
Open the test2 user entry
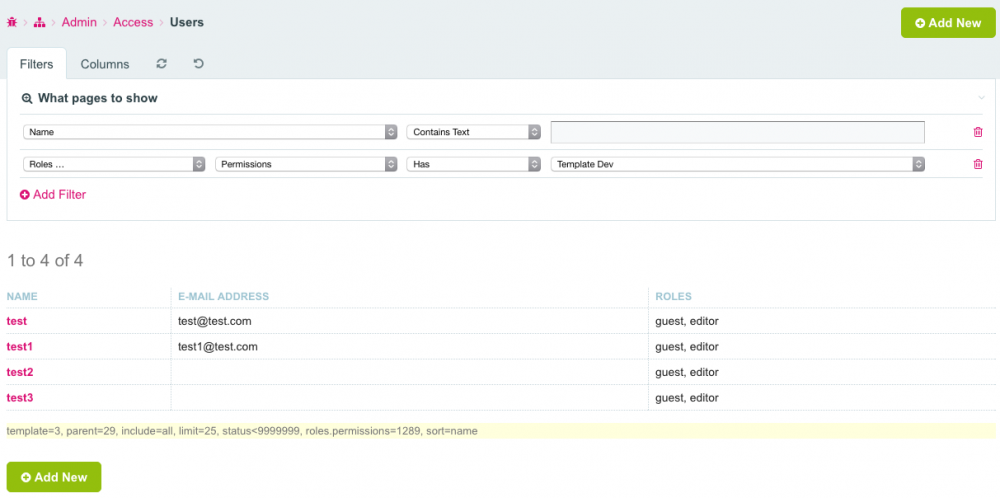coord(20,372)
